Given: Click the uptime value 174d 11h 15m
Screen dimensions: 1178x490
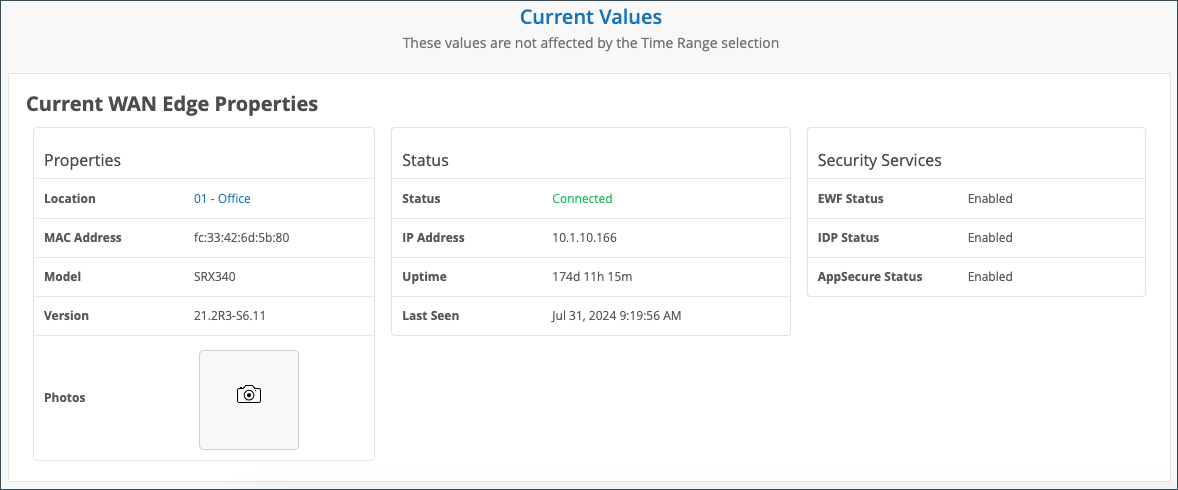Looking at the screenshot, I should click(x=592, y=277).
